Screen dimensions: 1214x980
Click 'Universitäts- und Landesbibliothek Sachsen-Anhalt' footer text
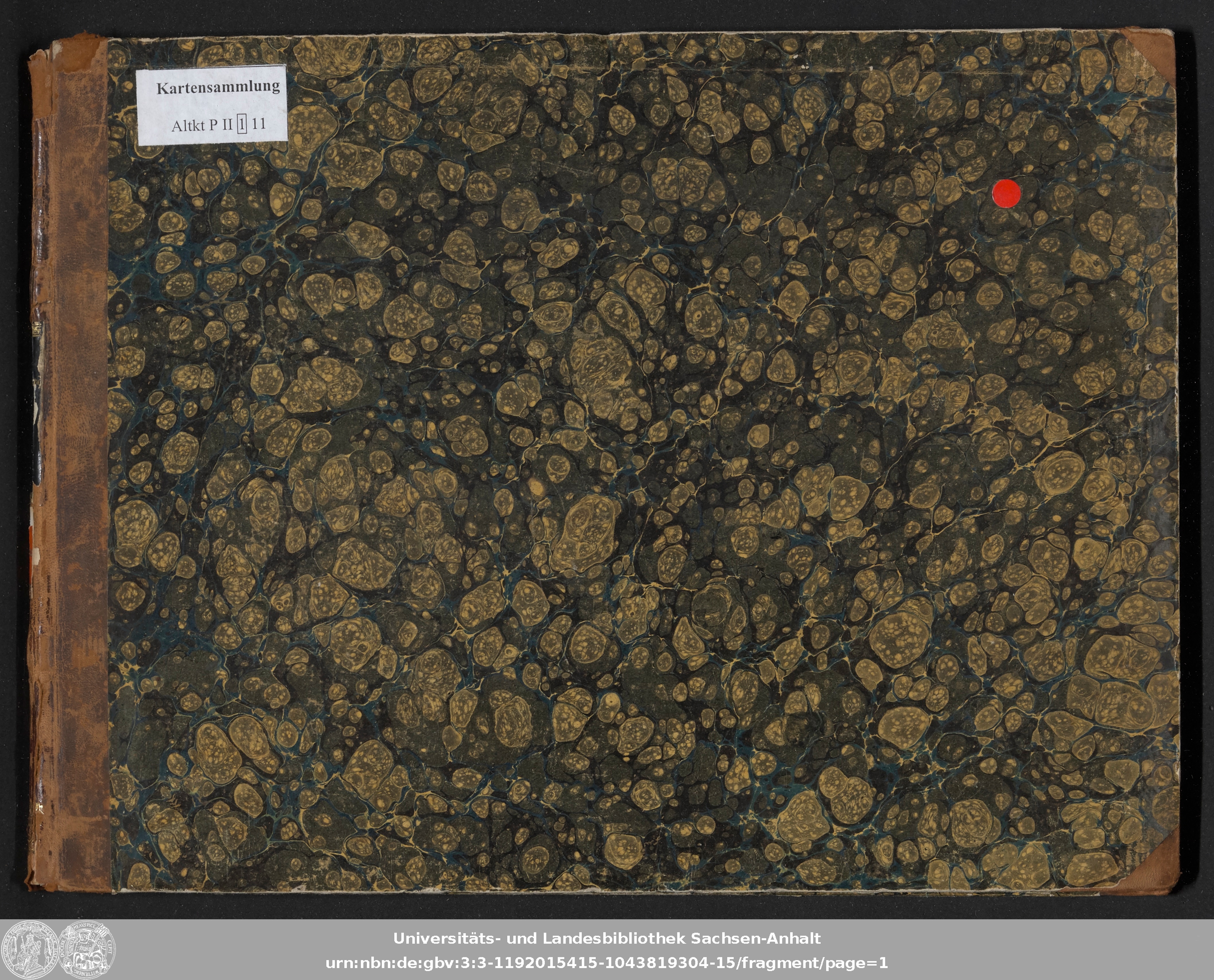click(x=607, y=939)
